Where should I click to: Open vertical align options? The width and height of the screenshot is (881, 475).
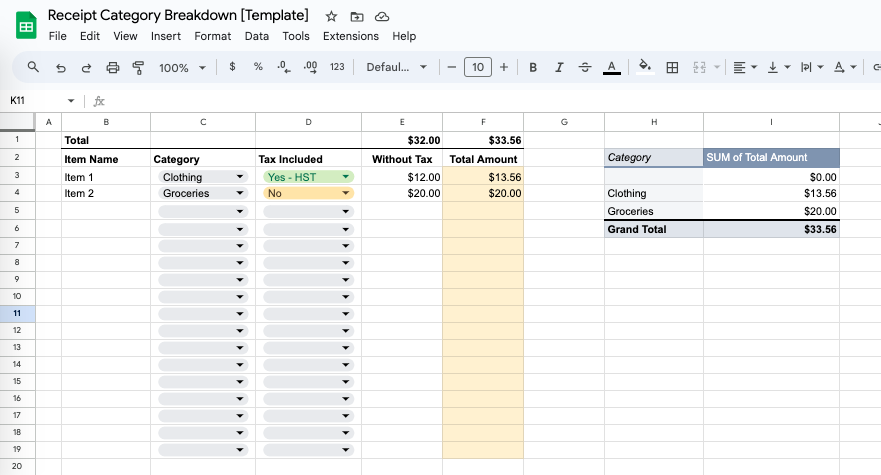pyautogui.click(x=779, y=67)
